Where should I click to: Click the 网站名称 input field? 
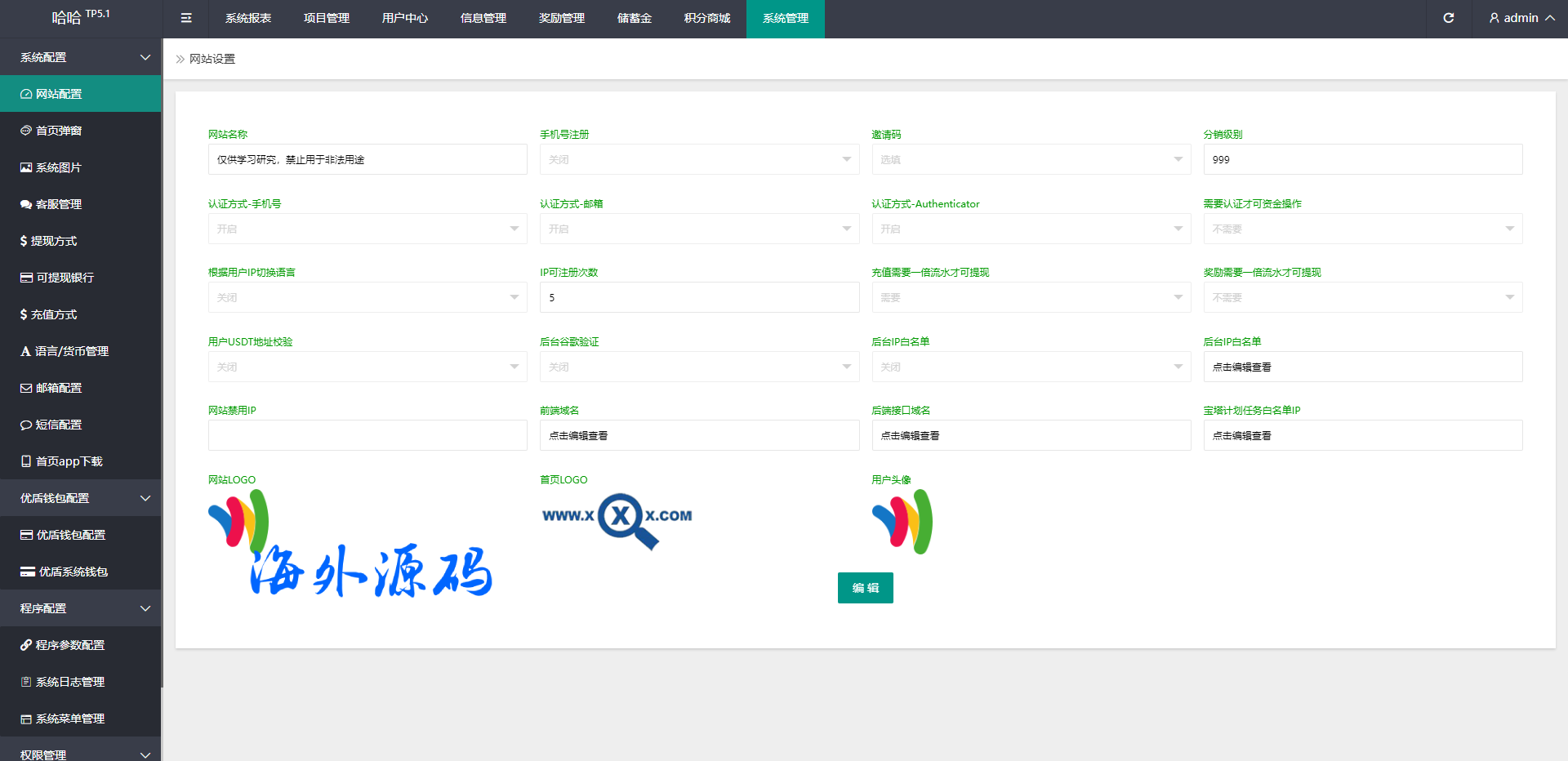pyautogui.click(x=367, y=159)
